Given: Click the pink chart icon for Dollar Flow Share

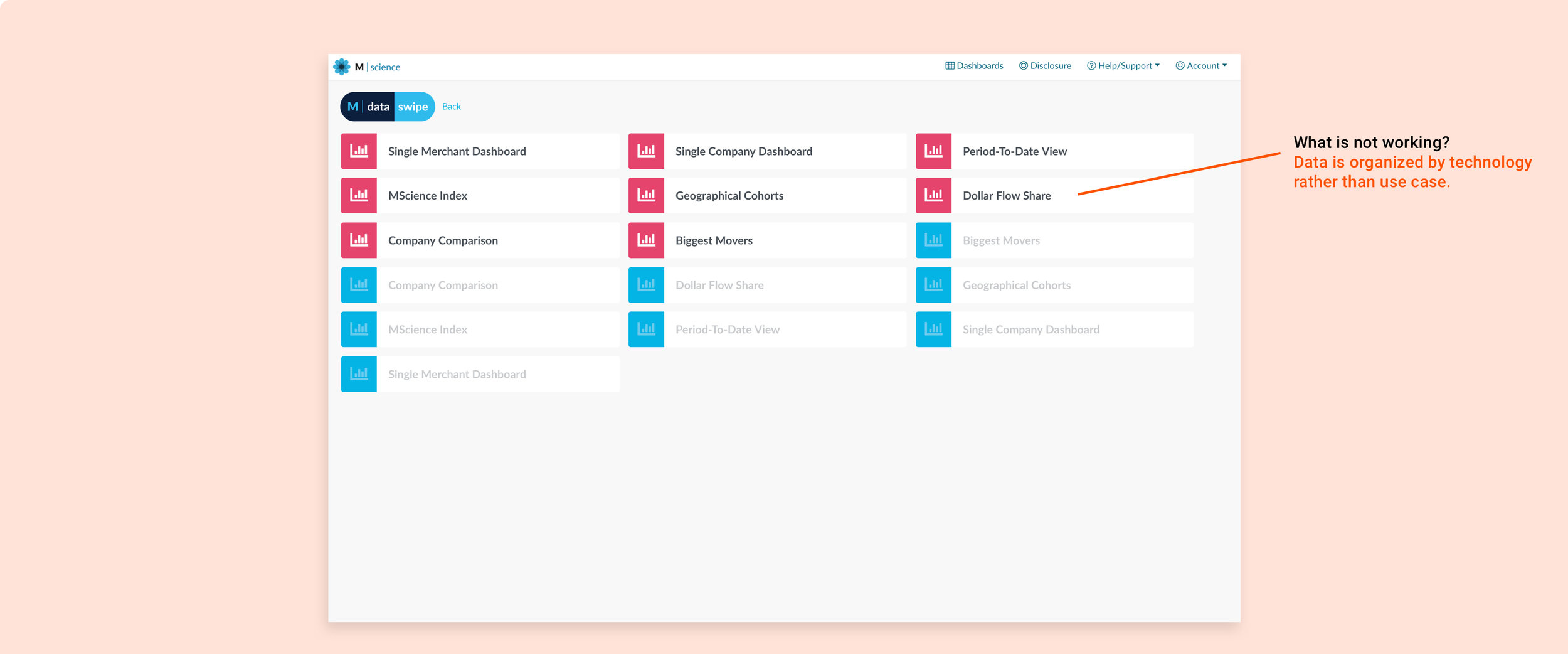Looking at the screenshot, I should [933, 196].
